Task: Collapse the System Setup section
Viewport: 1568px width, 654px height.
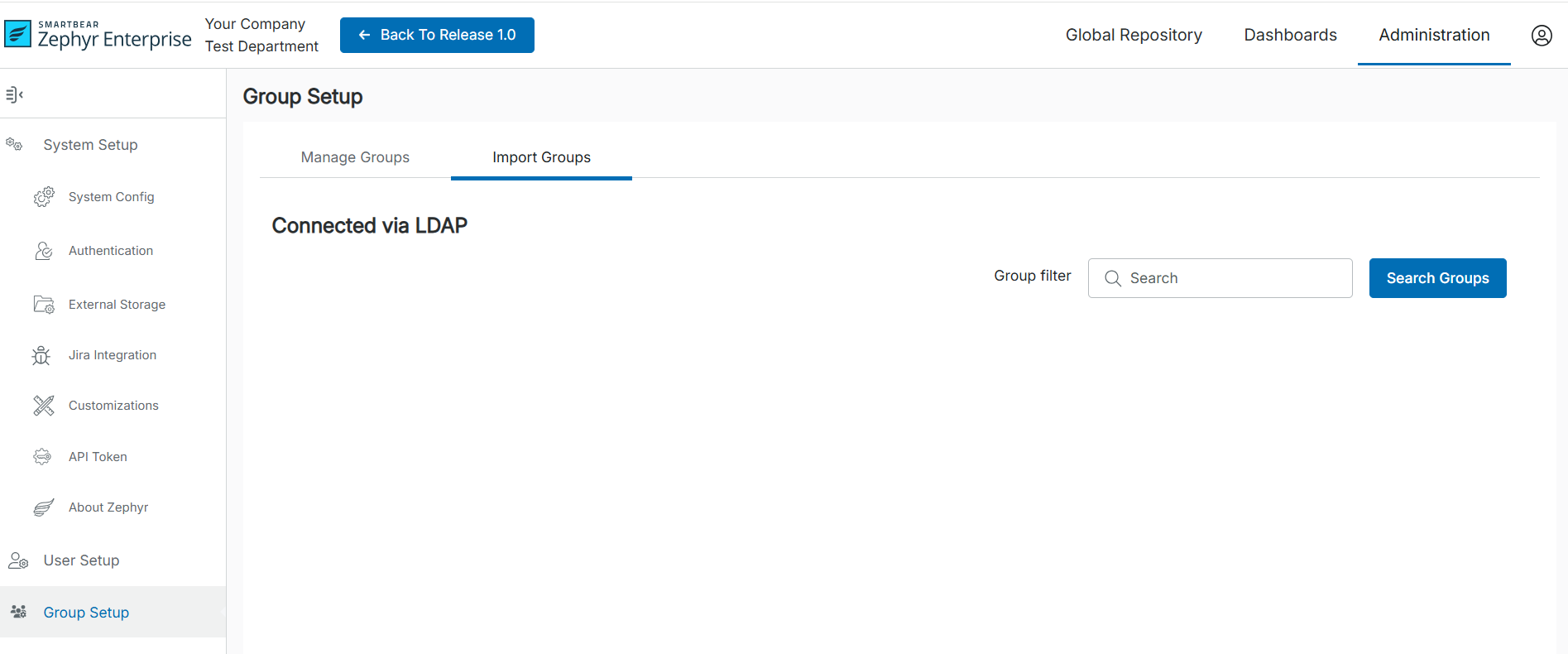Action: (90, 145)
